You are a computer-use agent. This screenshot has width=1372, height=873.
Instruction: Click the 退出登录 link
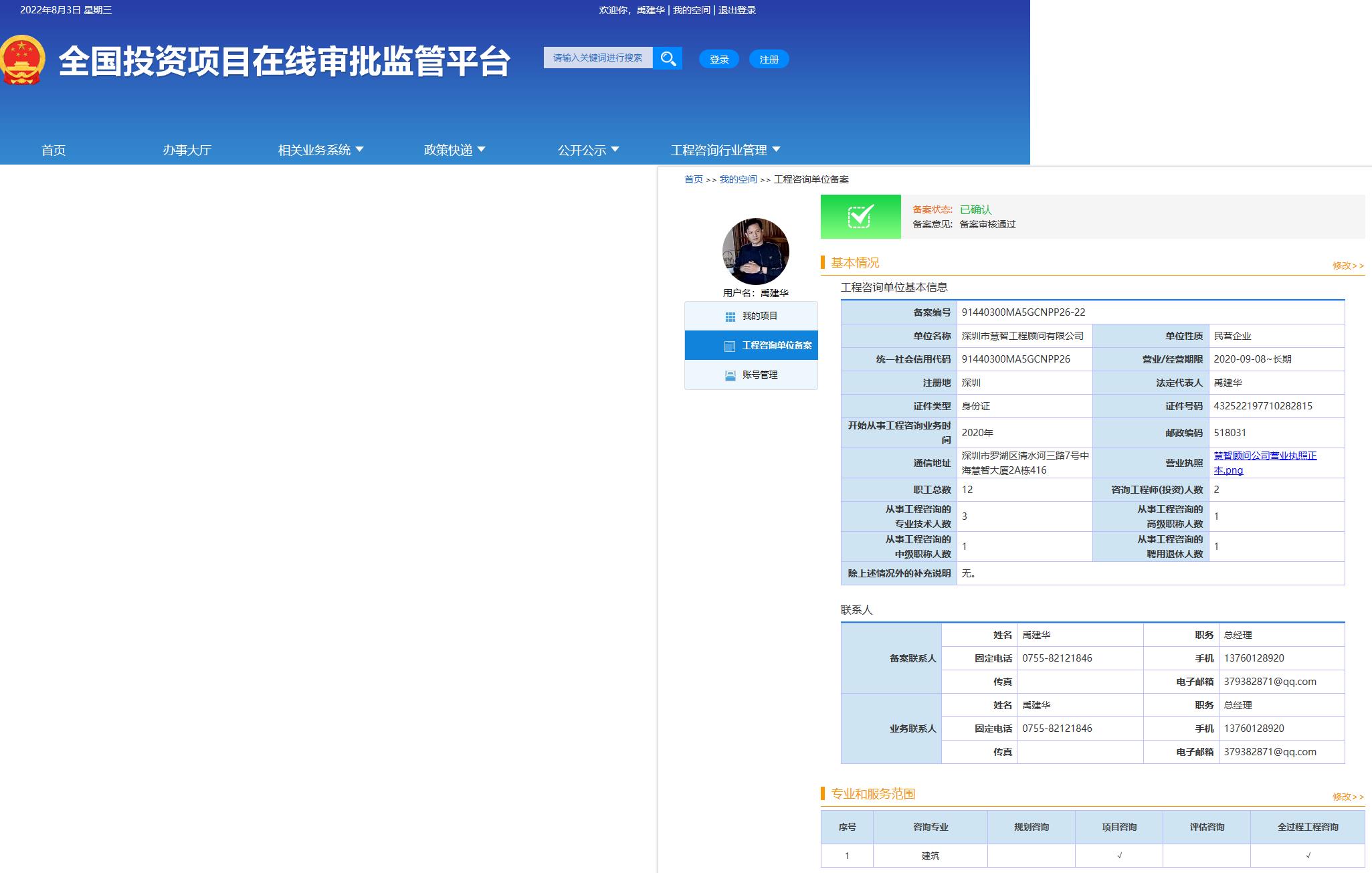point(737,10)
